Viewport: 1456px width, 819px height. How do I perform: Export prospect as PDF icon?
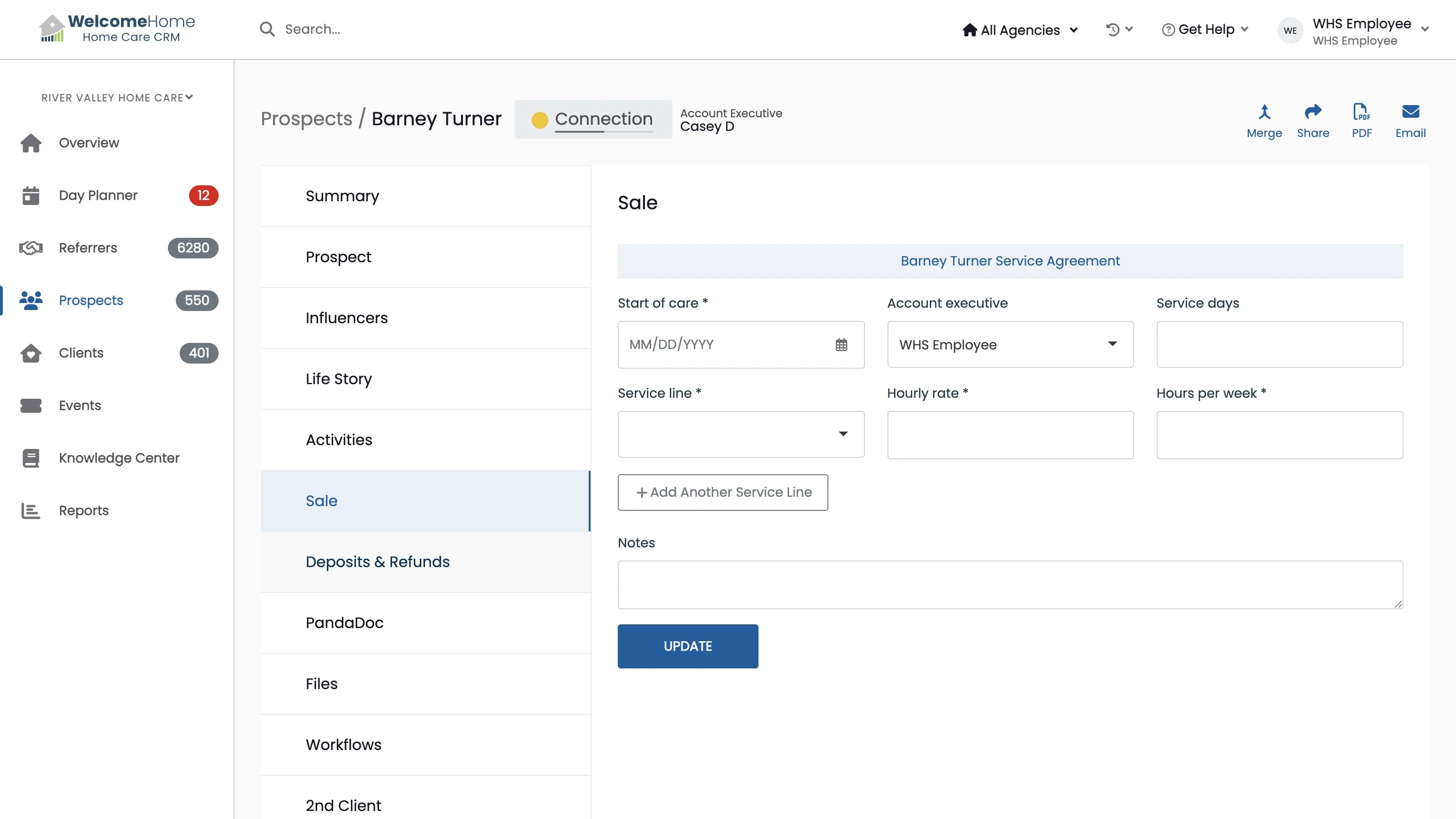pyautogui.click(x=1361, y=112)
